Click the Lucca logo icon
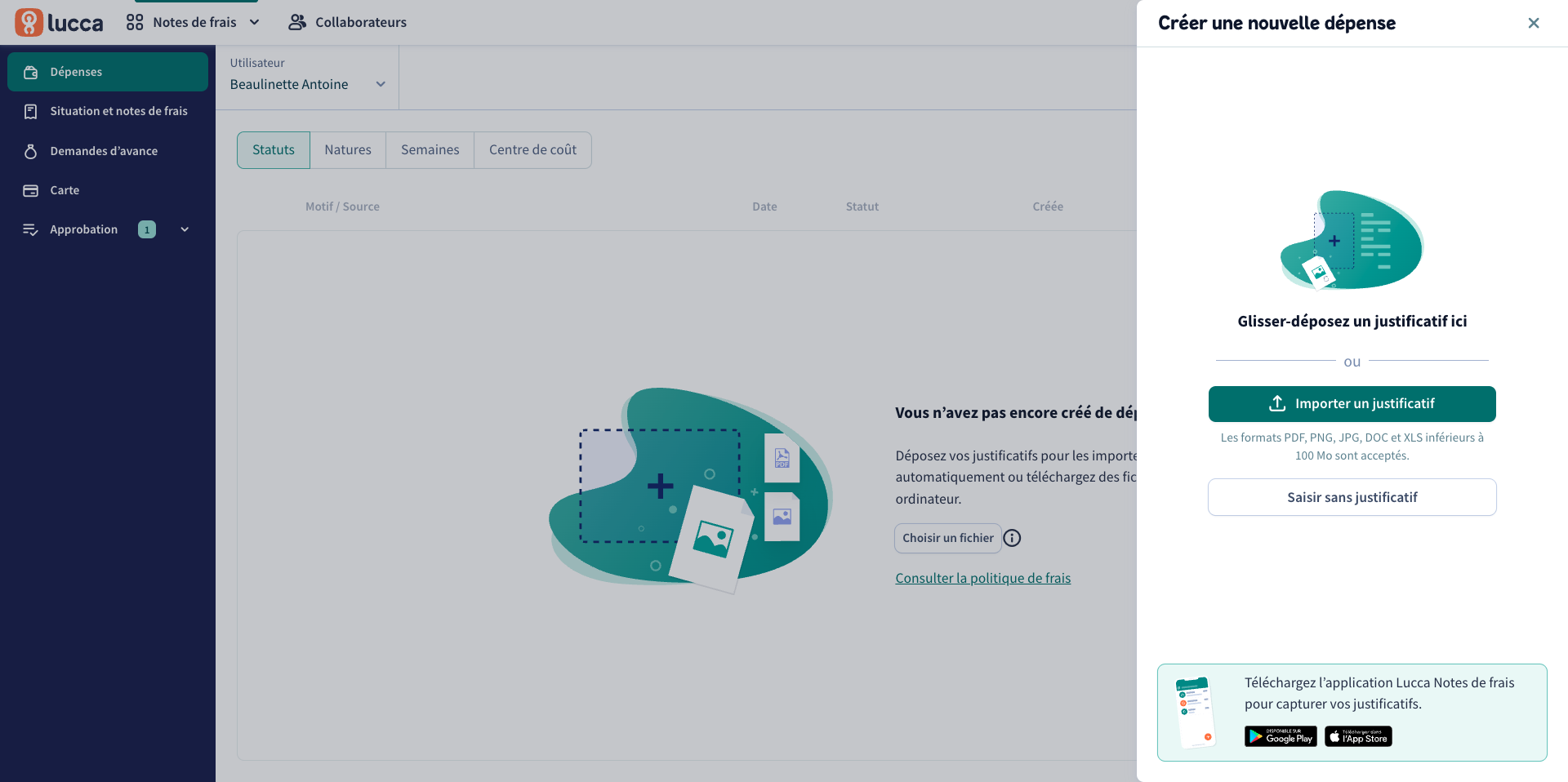This screenshot has width=1568, height=782. click(29, 22)
